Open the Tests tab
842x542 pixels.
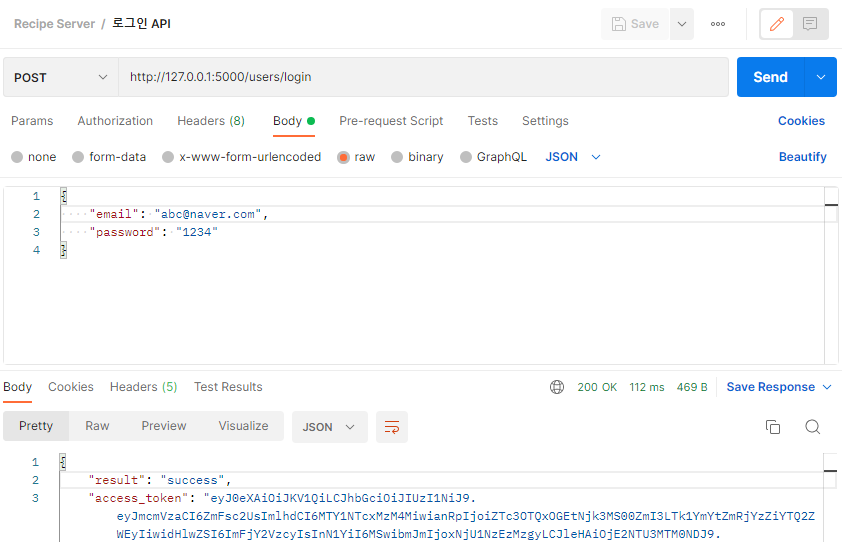(483, 121)
